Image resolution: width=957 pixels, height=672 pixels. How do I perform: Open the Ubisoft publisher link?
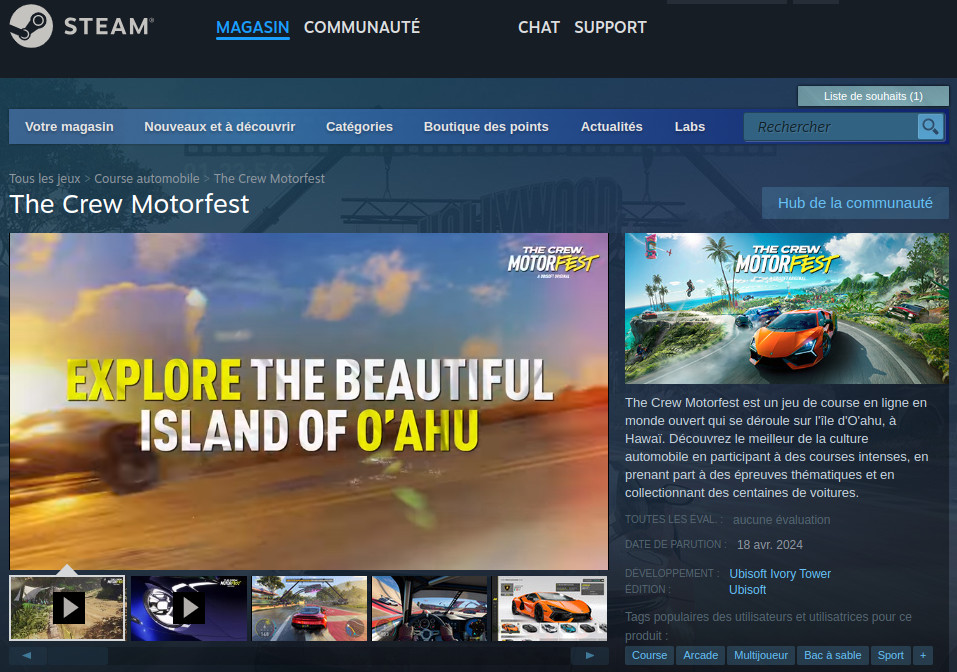coord(749,589)
